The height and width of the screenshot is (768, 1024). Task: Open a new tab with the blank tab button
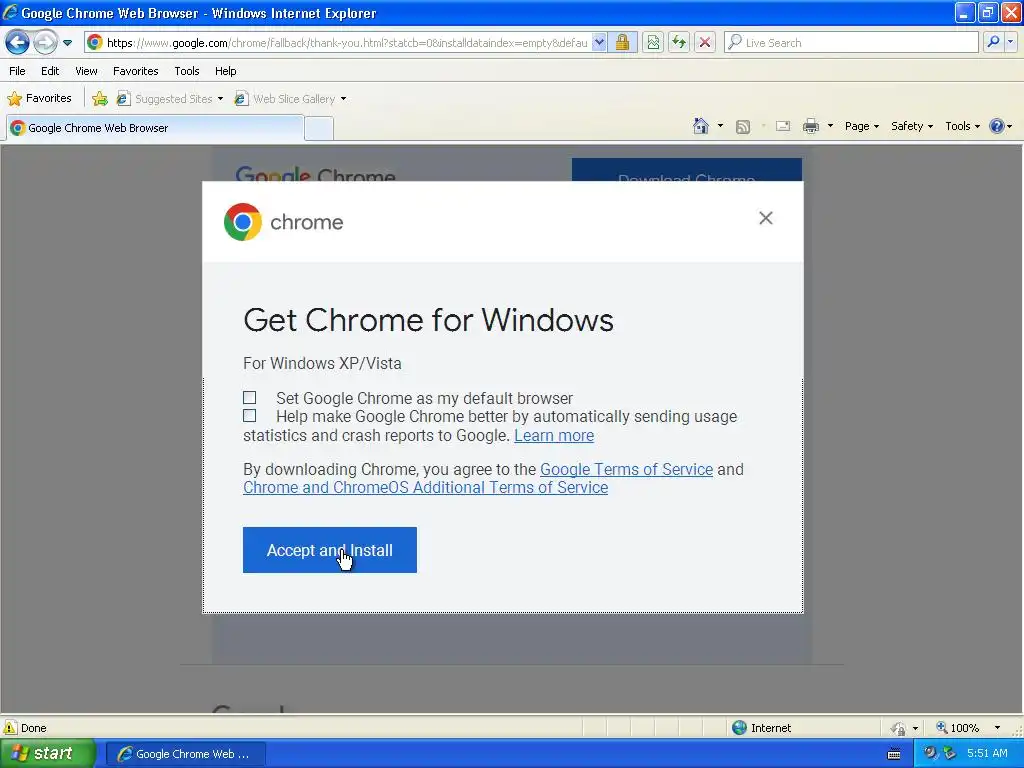[x=319, y=129]
